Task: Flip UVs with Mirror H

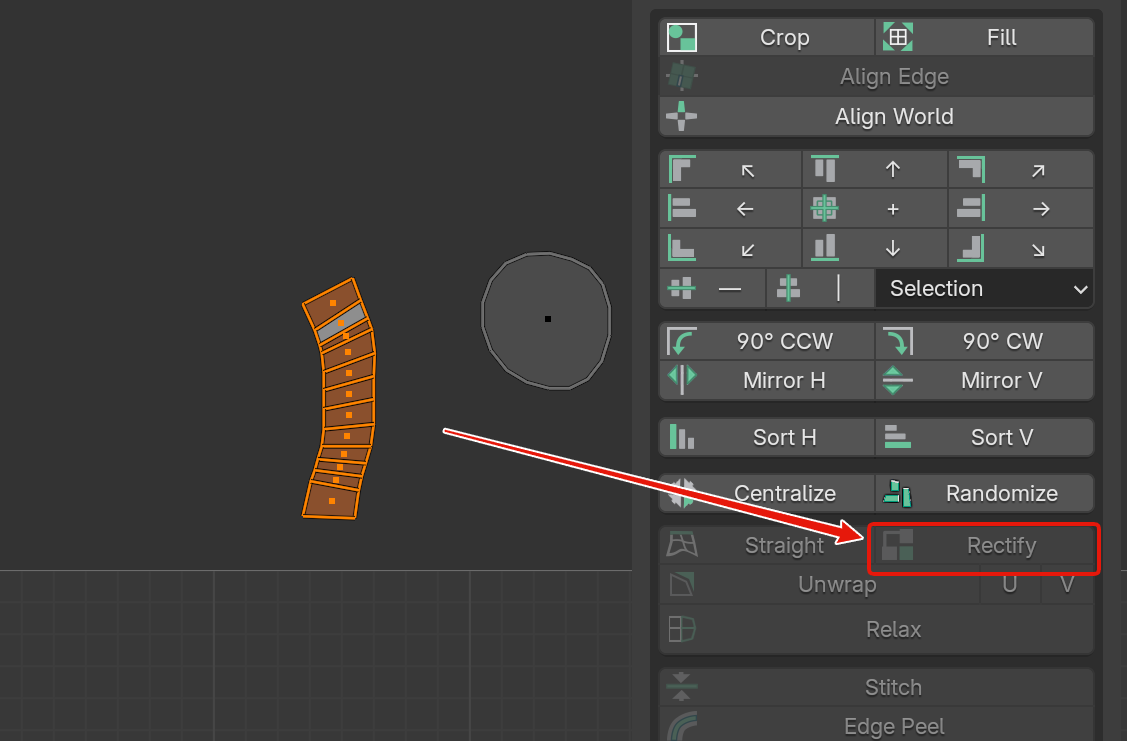Action: click(x=767, y=381)
